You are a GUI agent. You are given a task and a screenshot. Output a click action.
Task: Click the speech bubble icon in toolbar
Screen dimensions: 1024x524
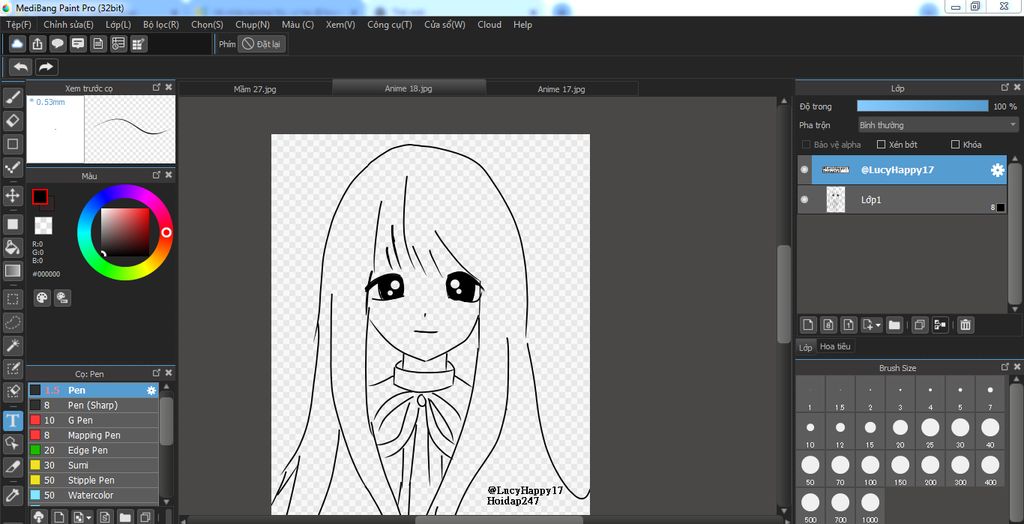[57, 44]
